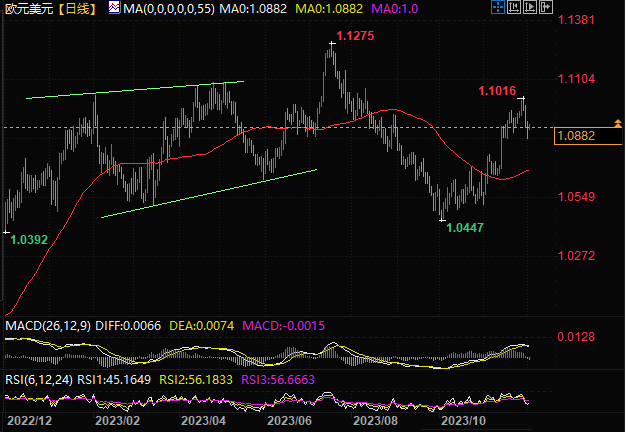Image resolution: width=625 pixels, height=432 pixels.
Task: Select the 1.1016 recent high label
Action: pos(497,91)
